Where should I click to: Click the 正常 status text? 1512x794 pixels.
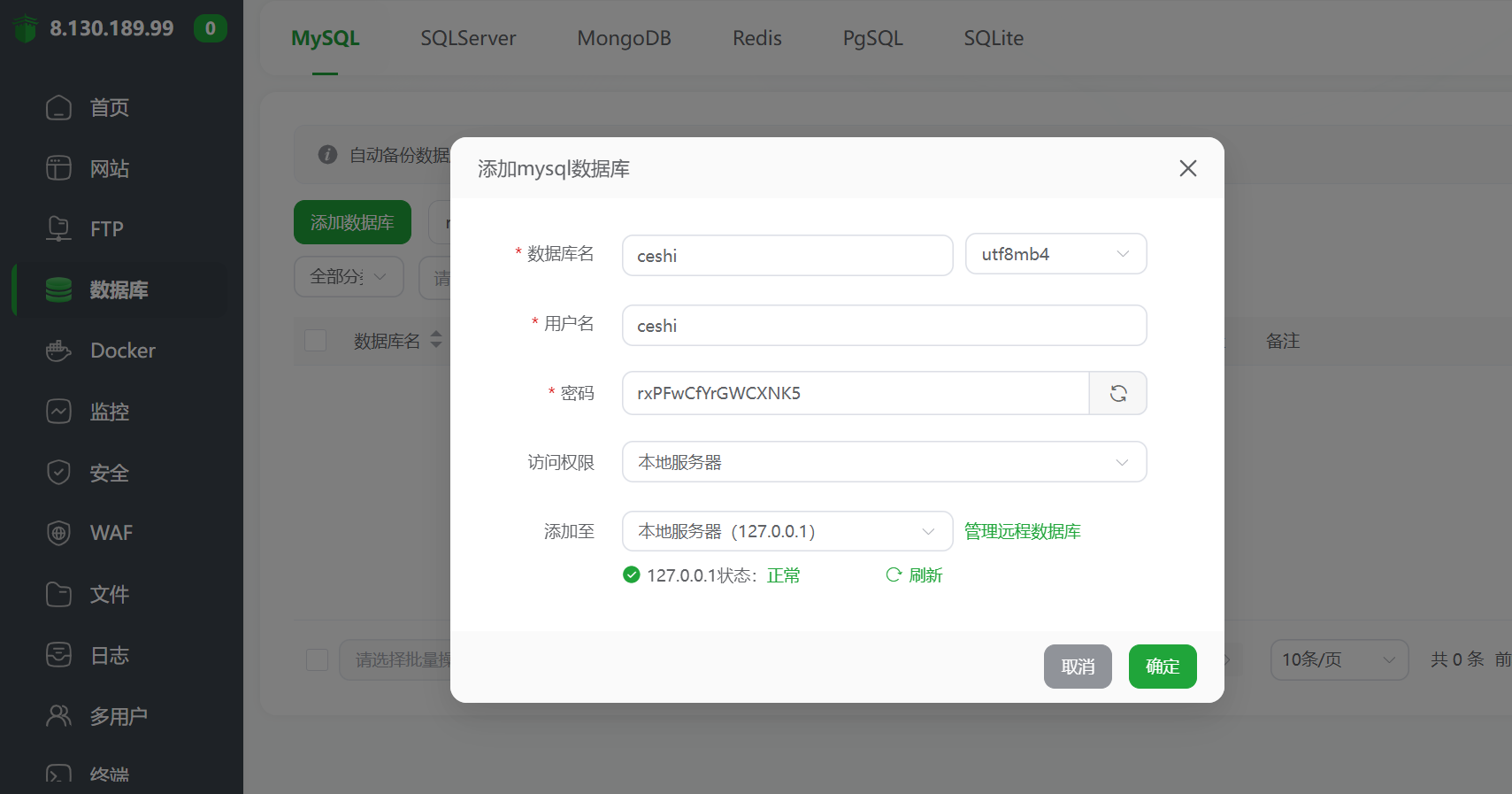point(784,575)
